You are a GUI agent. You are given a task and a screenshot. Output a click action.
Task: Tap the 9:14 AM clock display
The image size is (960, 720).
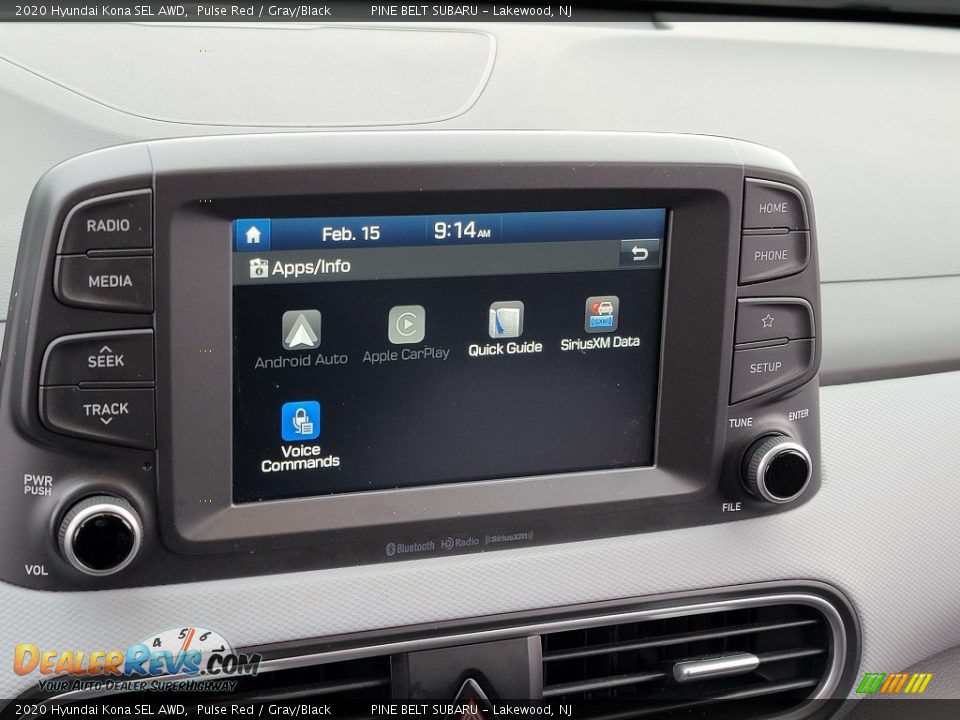click(x=462, y=231)
